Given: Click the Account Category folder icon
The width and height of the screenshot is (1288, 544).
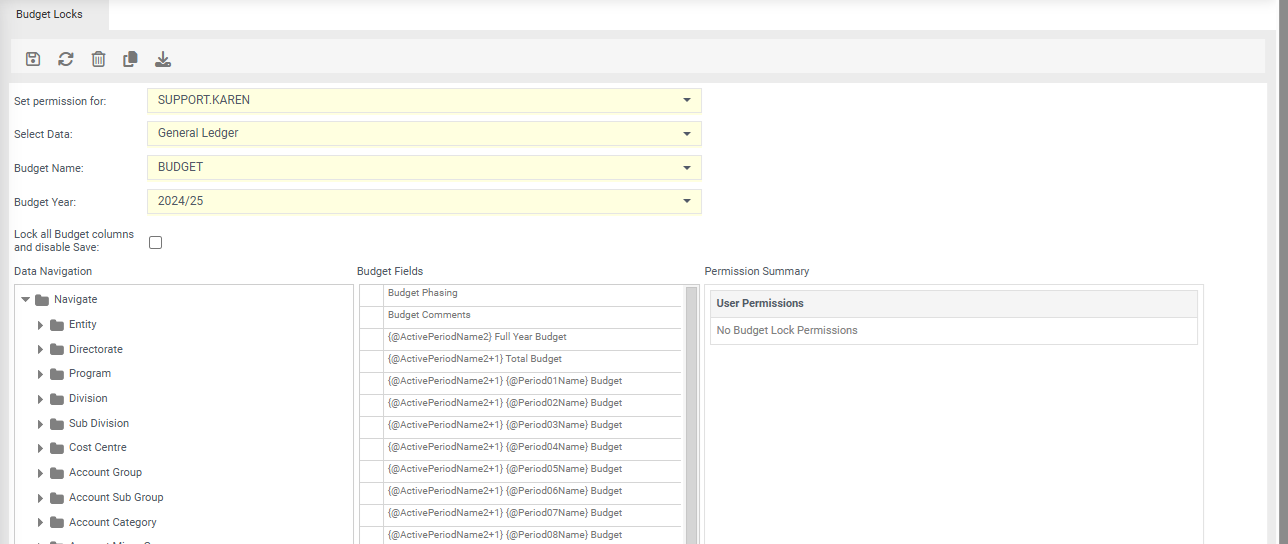Looking at the screenshot, I should [x=57, y=522].
